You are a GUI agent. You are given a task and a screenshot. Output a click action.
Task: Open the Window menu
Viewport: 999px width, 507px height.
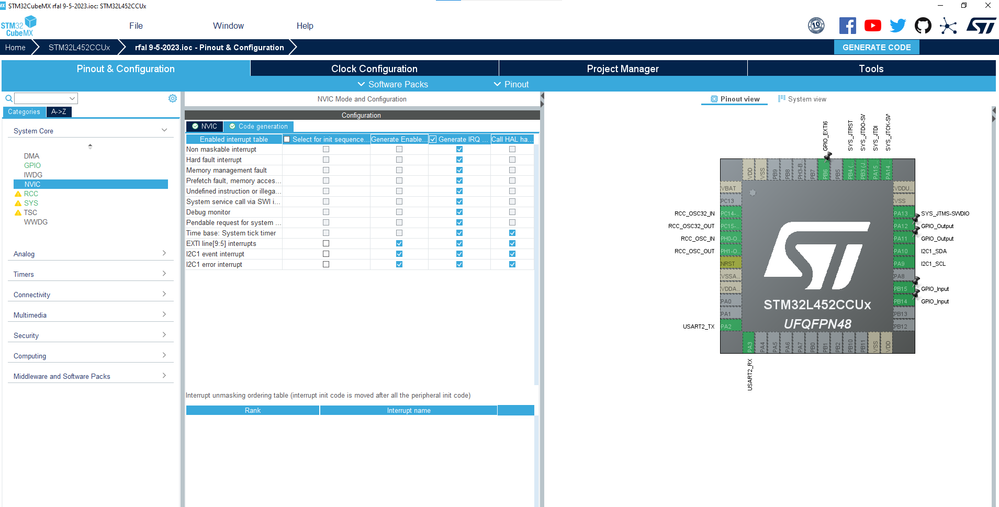(x=228, y=26)
